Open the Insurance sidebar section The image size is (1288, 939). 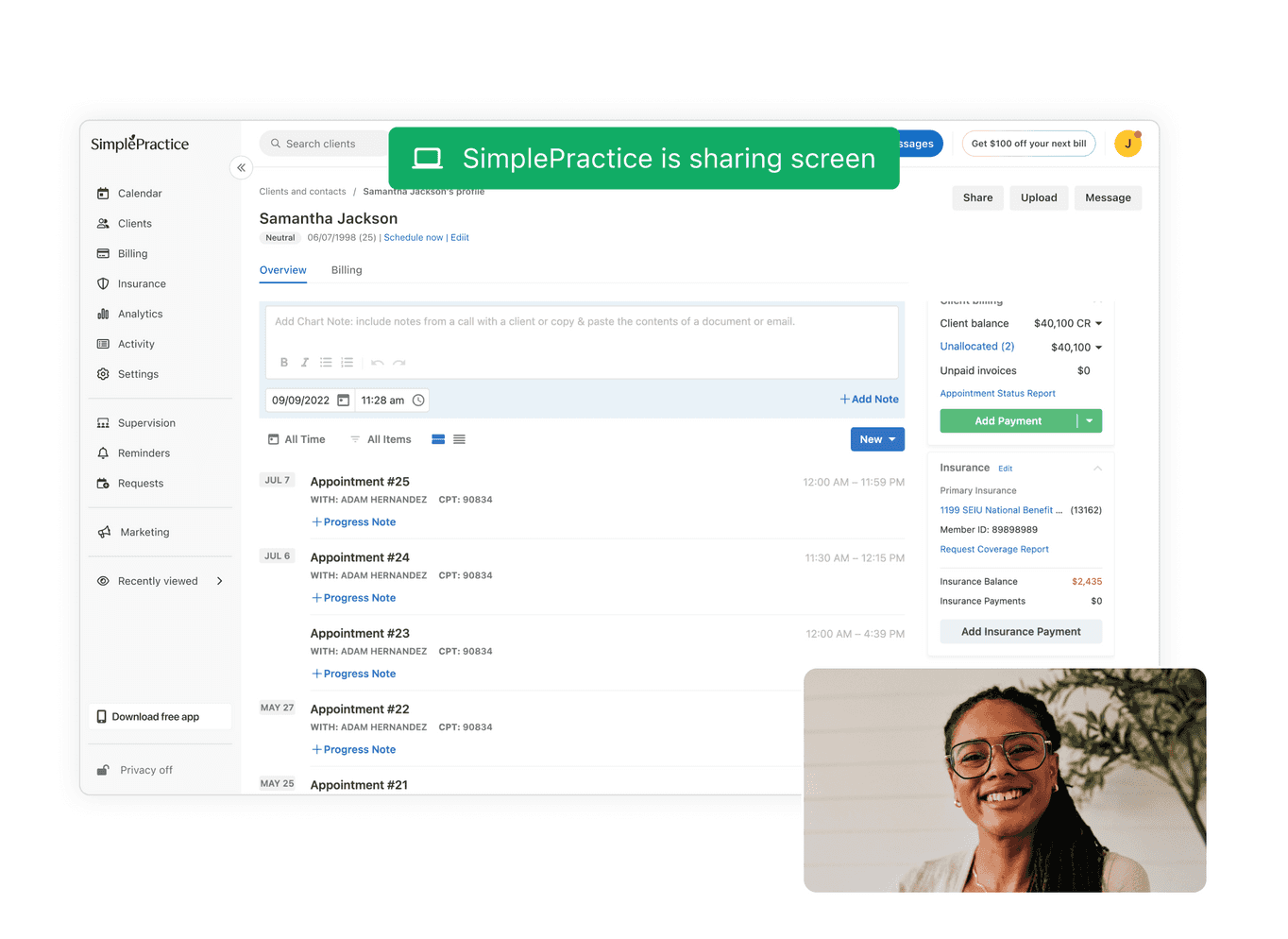point(131,284)
